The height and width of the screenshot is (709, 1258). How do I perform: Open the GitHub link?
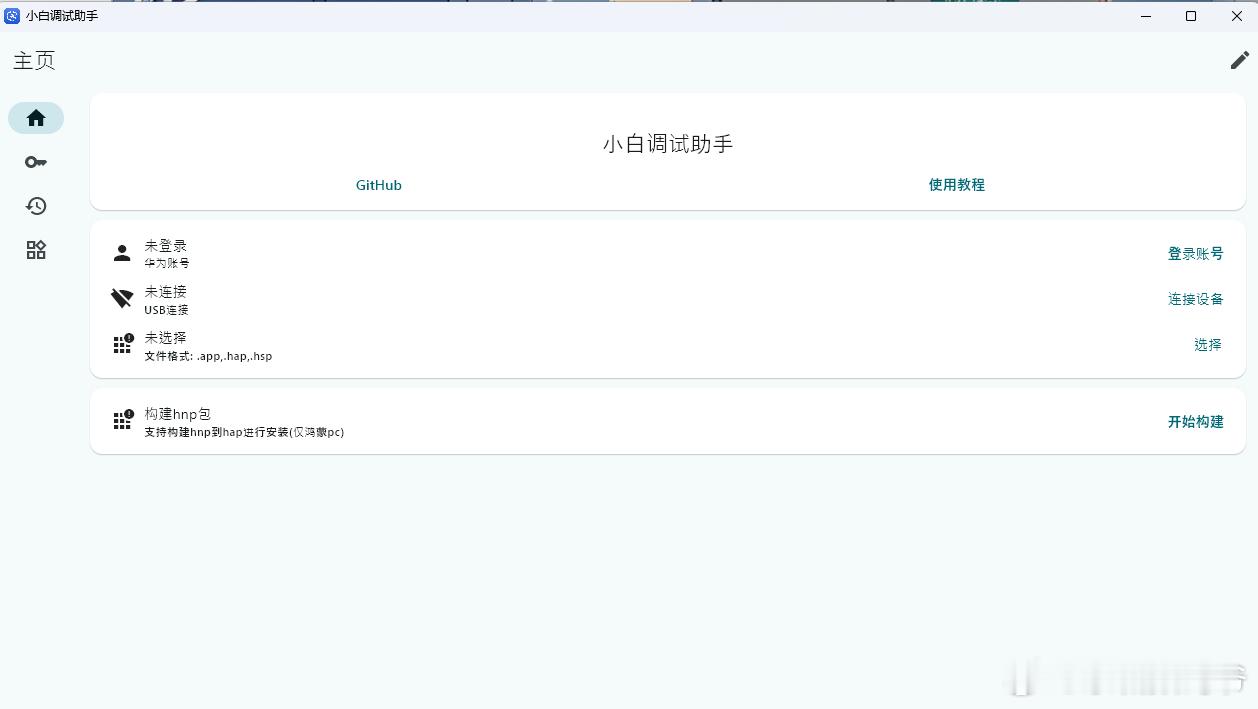pyautogui.click(x=378, y=185)
